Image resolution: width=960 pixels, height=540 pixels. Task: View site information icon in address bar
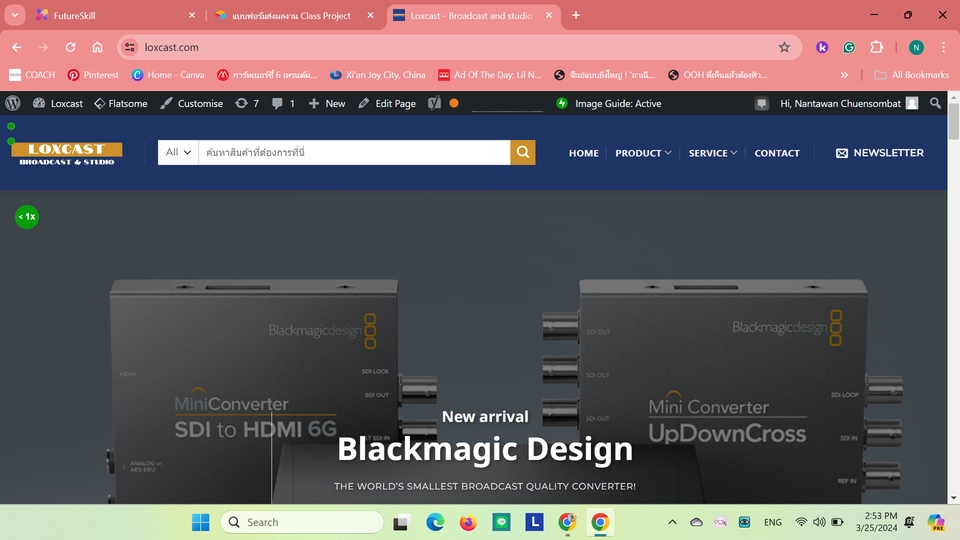[130, 47]
